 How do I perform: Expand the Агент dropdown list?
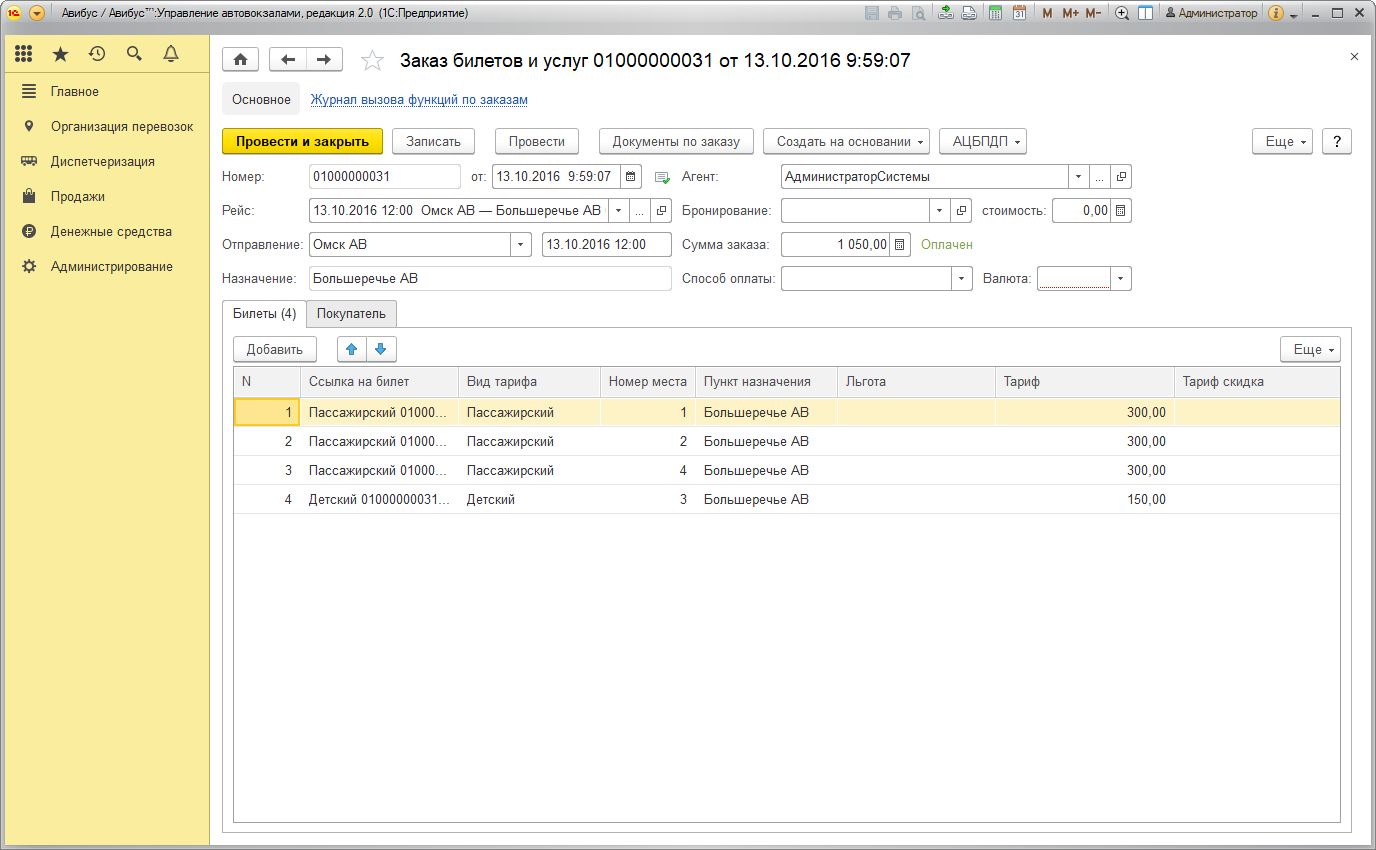[x=1077, y=177]
